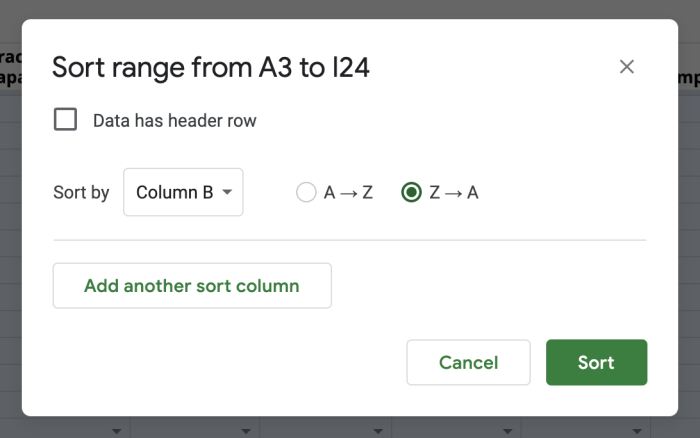Image resolution: width=700 pixels, height=438 pixels.
Task: Cancel the sort range dialog
Action: (468, 362)
